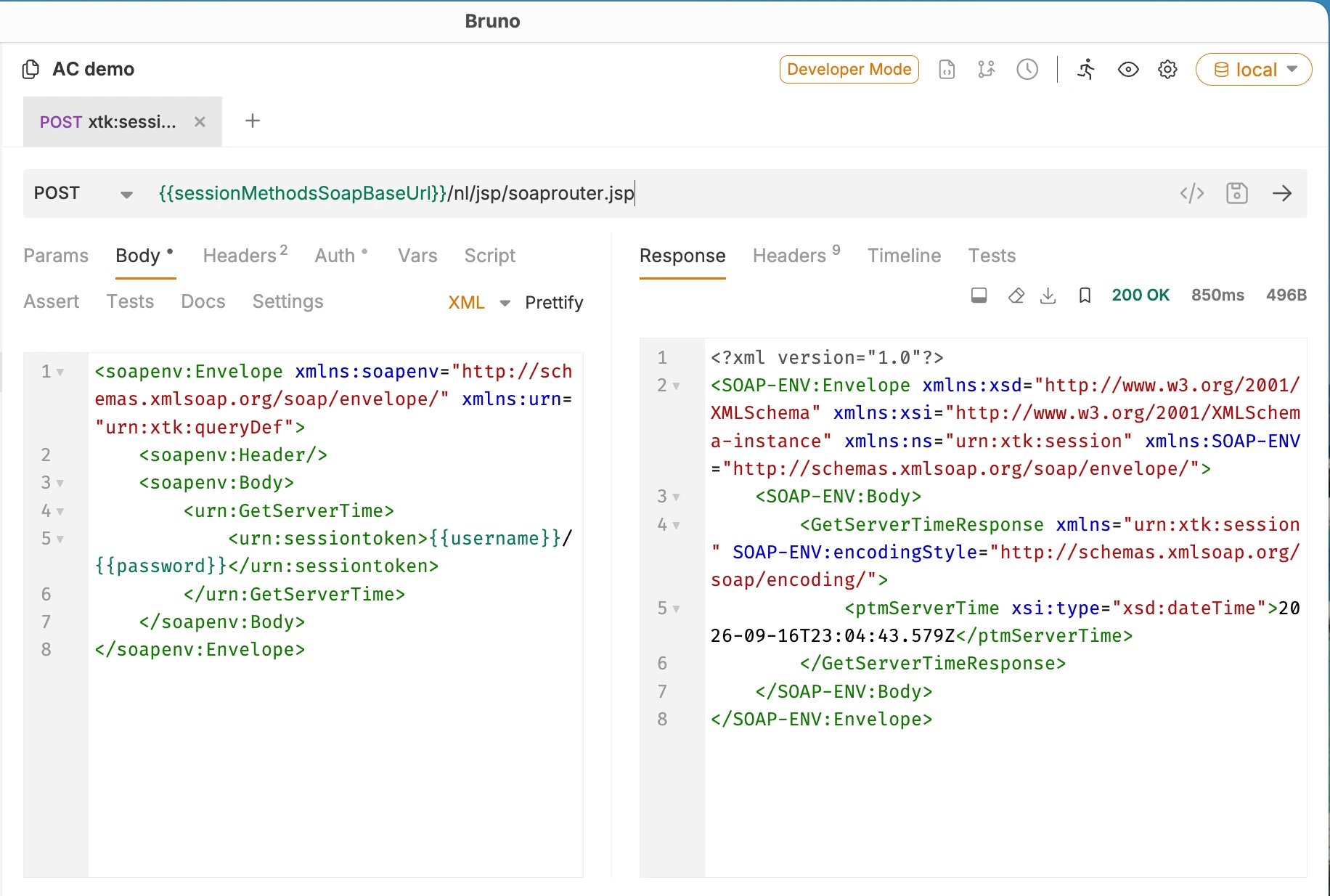Open the Docs tab
The width and height of the screenshot is (1330, 896).
203,301
